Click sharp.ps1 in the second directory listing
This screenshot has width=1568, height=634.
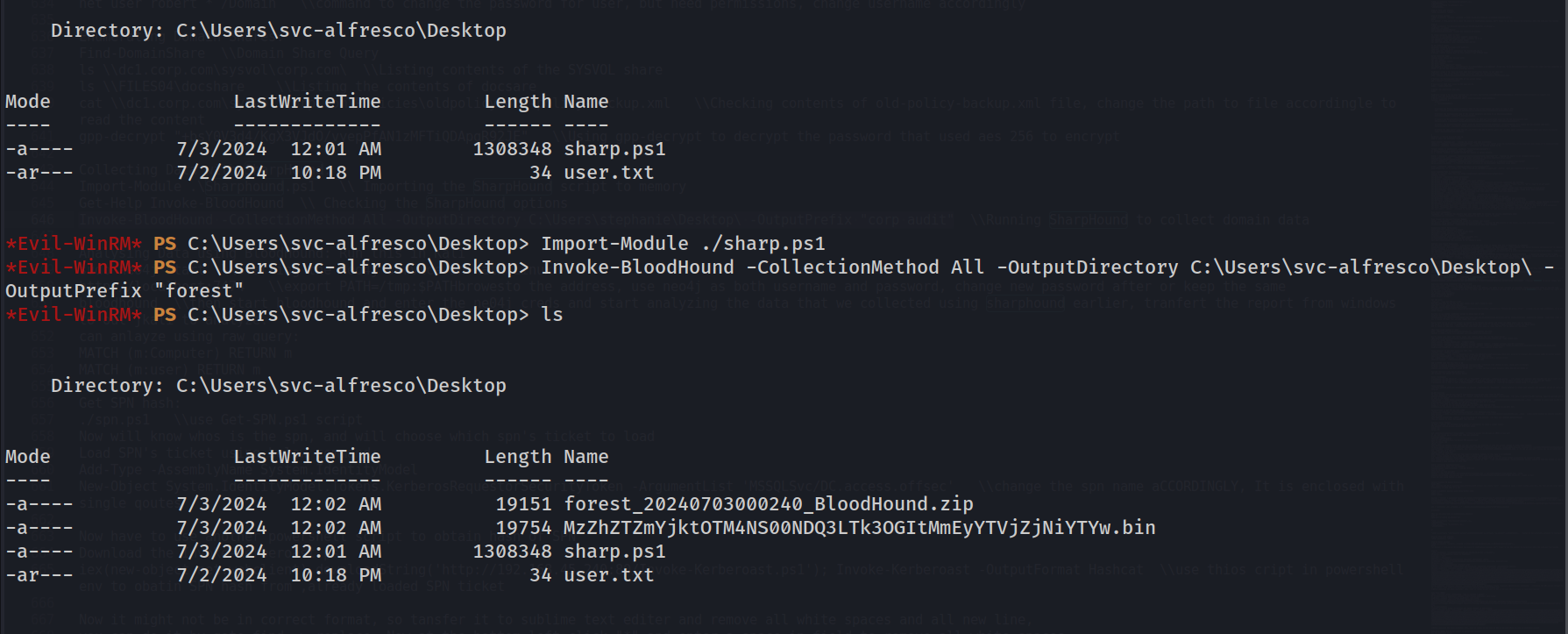[x=614, y=552]
